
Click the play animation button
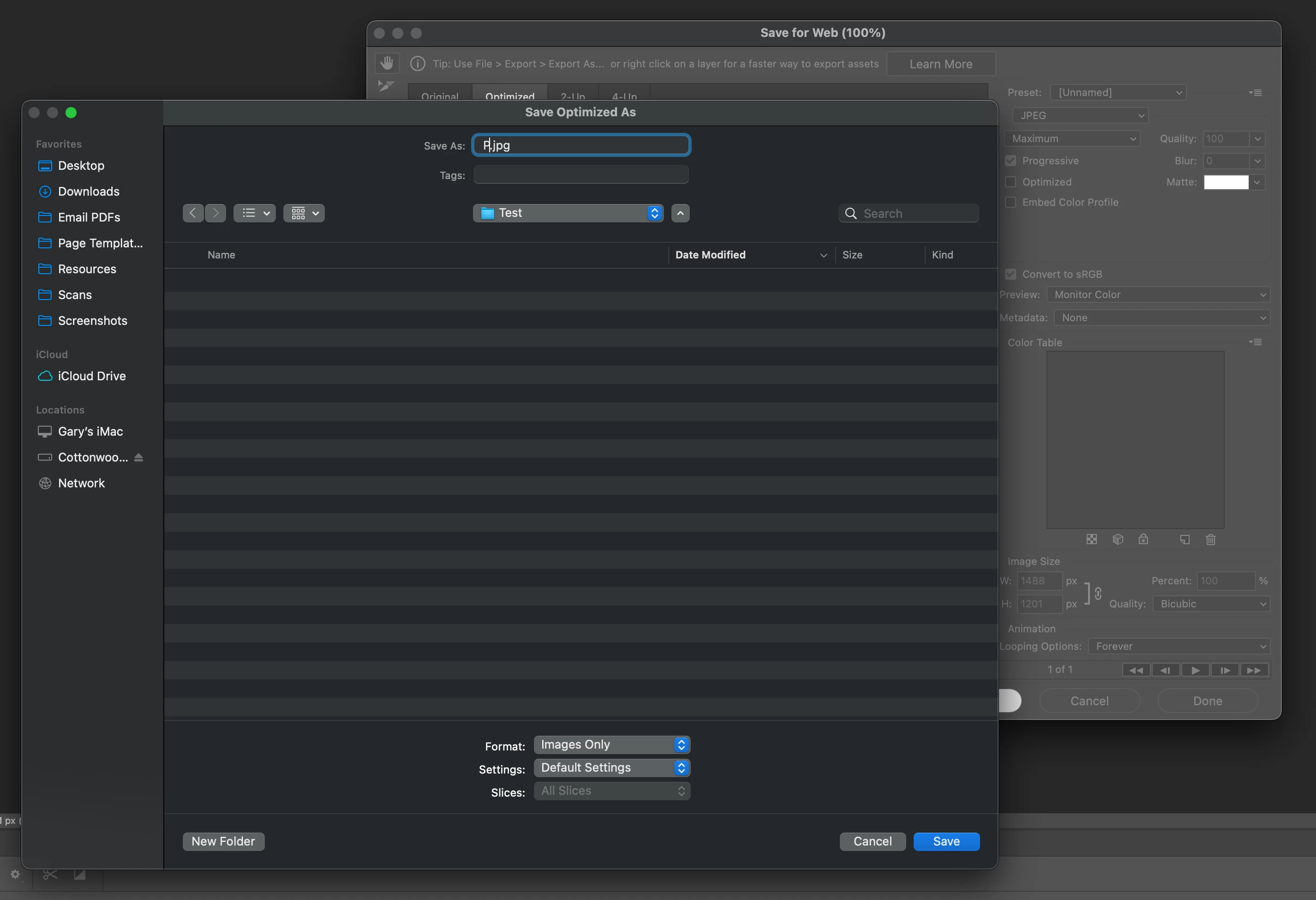1195,670
